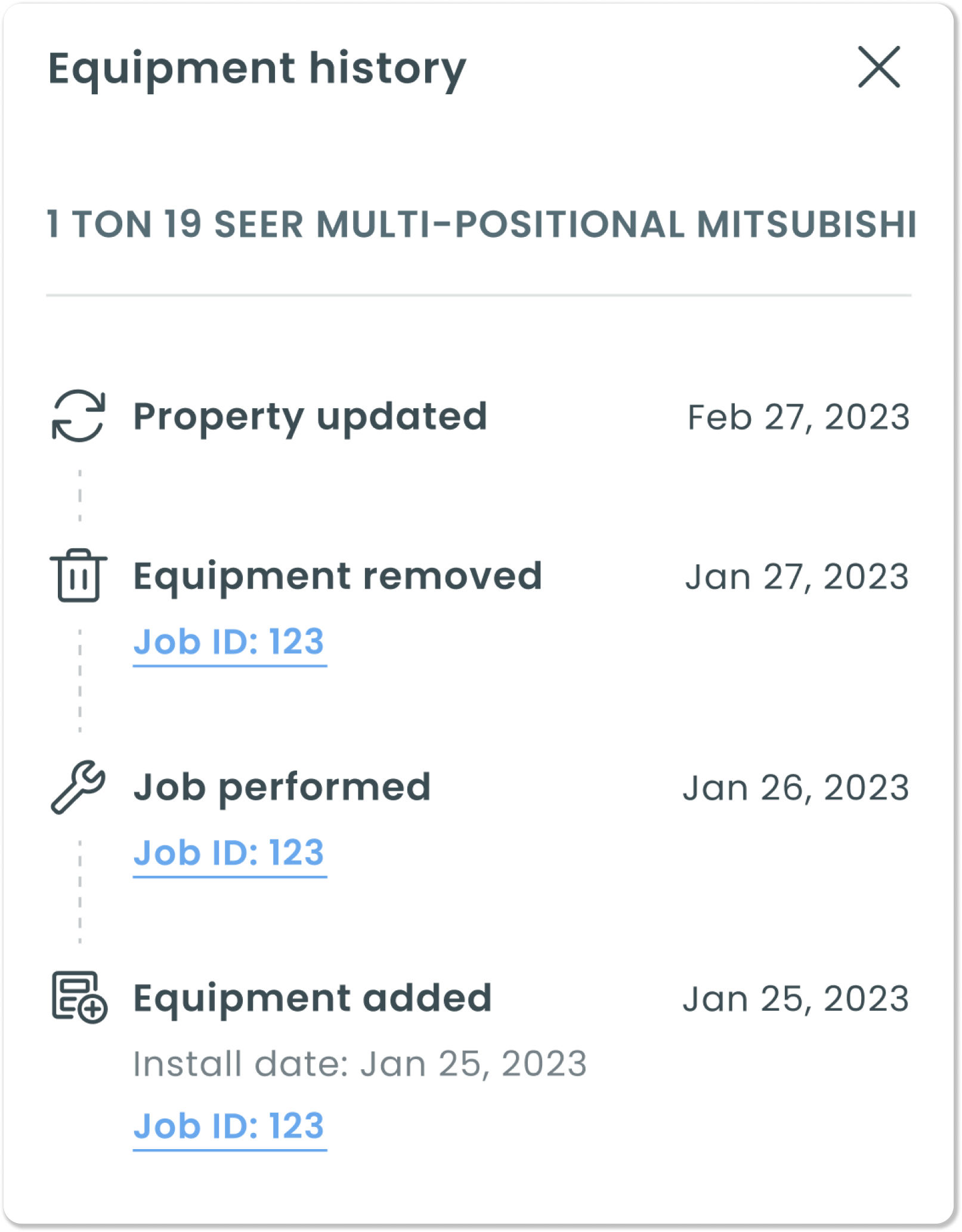Click the Jan 26, 2023 date
The width and height of the screenshot is (962, 1232).
point(796,788)
